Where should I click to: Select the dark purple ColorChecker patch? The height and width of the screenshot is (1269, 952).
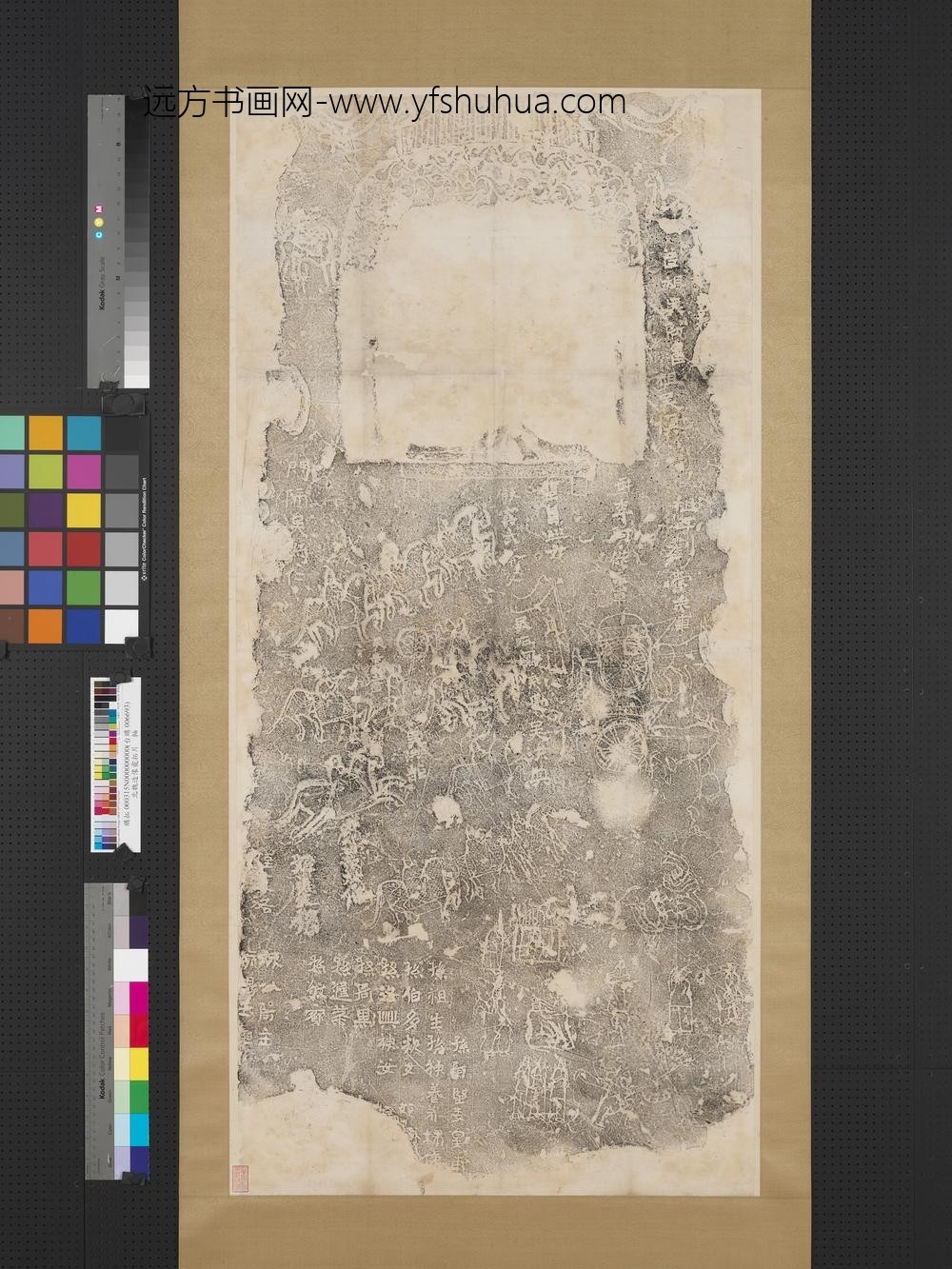[46, 509]
